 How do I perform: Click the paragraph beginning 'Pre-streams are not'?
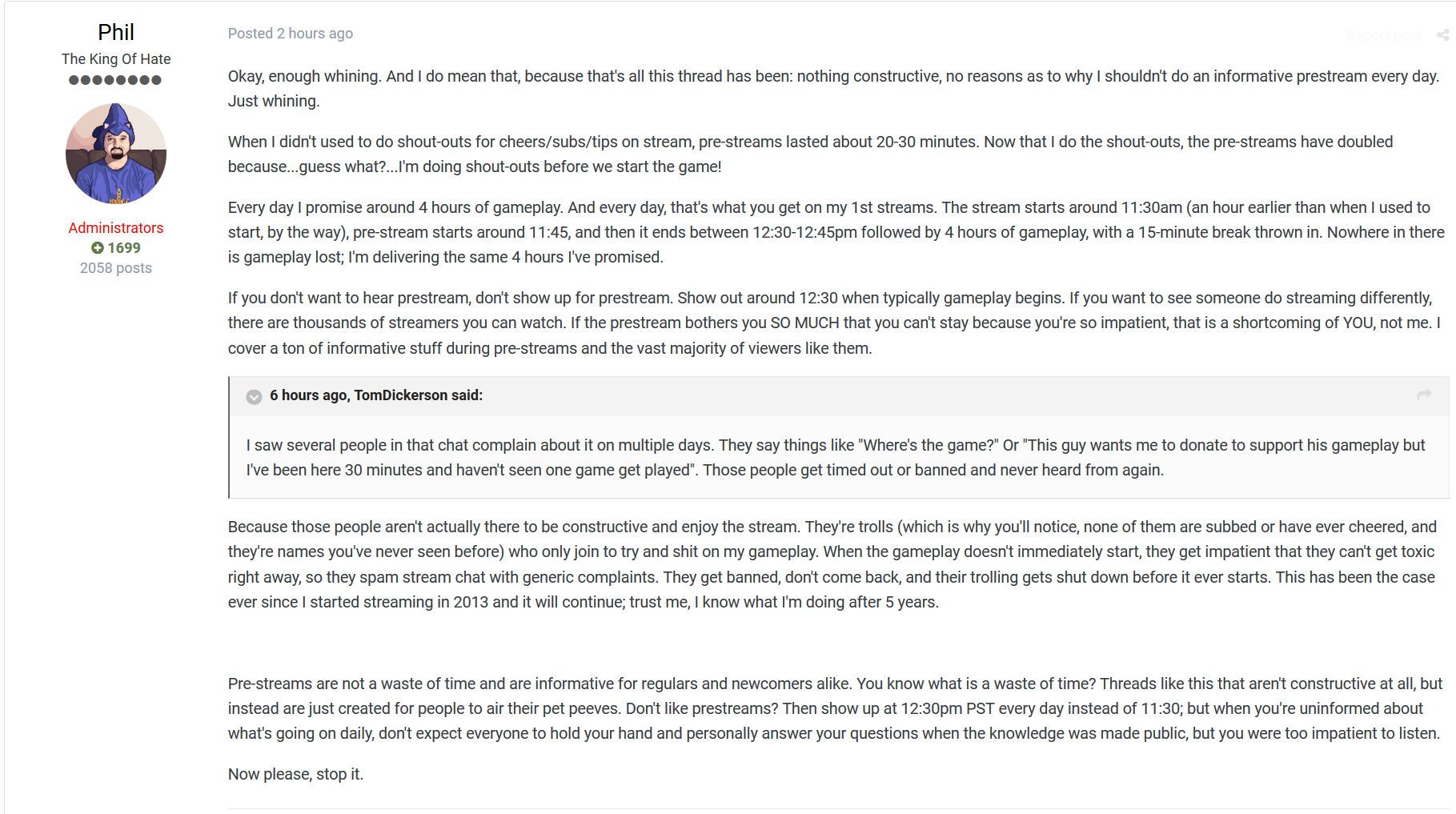(836, 708)
